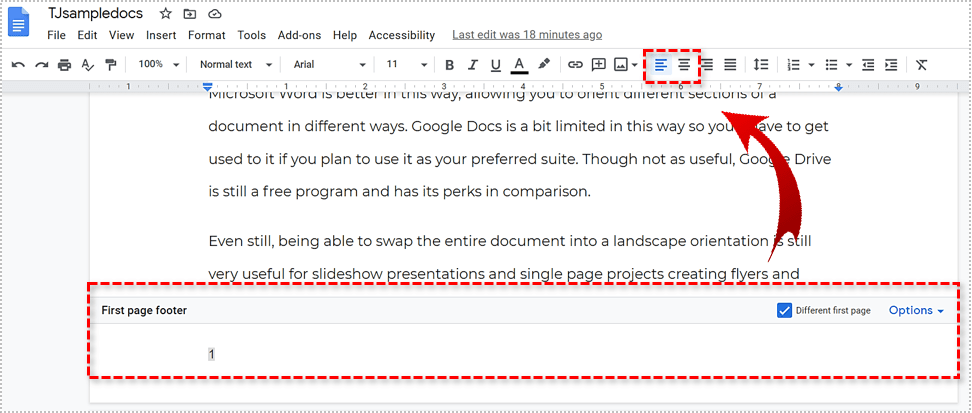Expand the Arial font dropdown
972x413 pixels.
(x=329, y=65)
